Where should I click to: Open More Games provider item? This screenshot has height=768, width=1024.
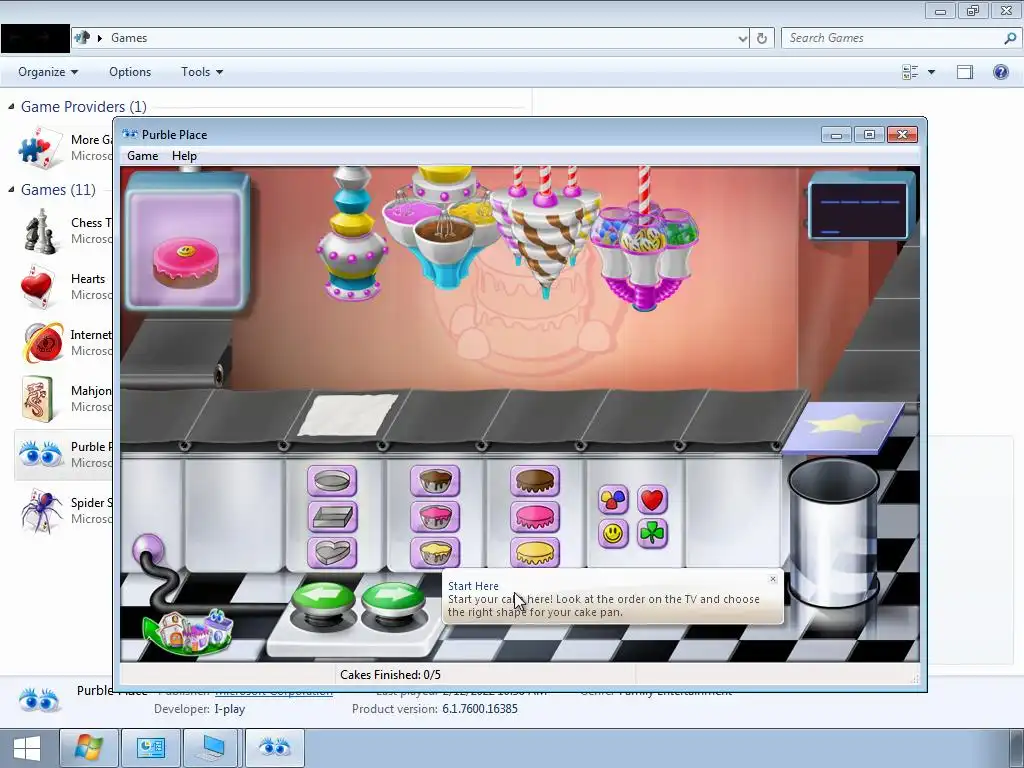pos(64,148)
